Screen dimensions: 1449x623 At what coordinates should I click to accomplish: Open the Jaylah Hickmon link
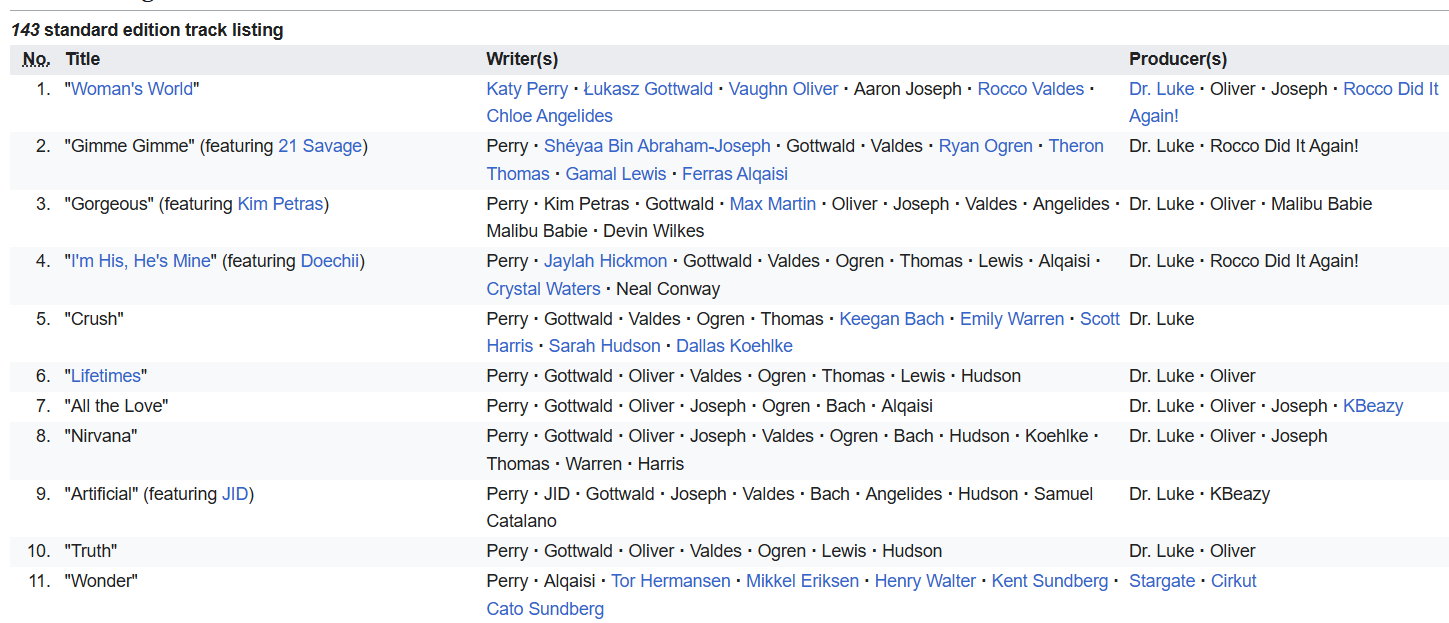pos(605,261)
